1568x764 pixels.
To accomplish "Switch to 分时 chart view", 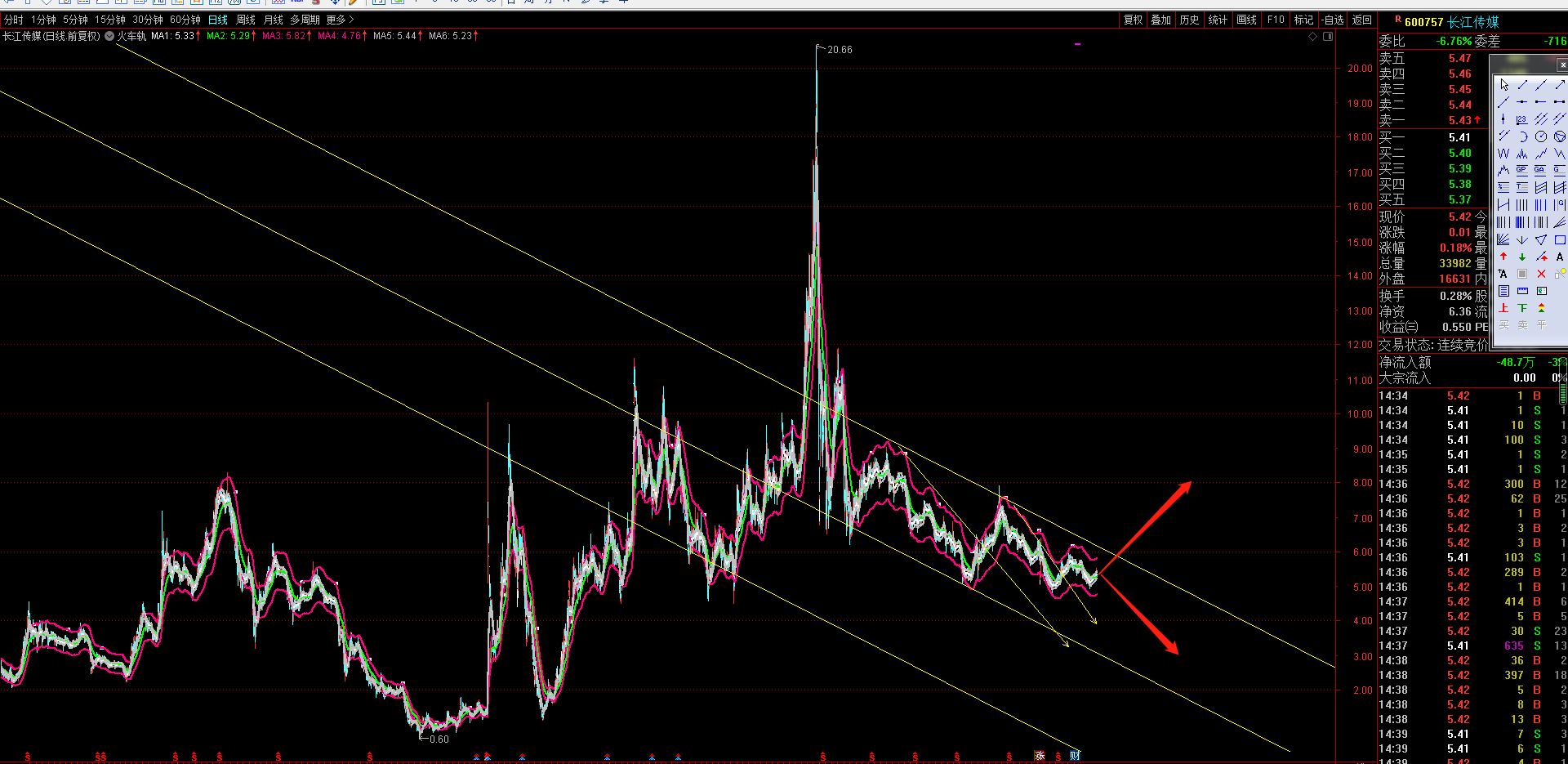I will tap(14, 20).
